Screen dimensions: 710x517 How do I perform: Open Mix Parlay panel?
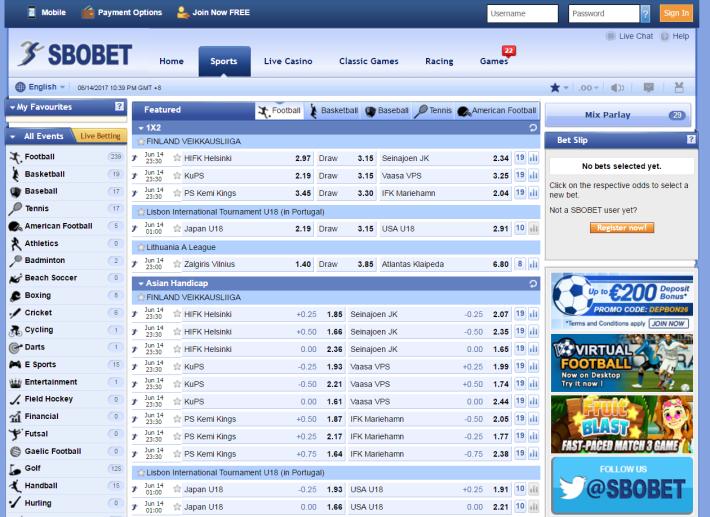click(618, 115)
